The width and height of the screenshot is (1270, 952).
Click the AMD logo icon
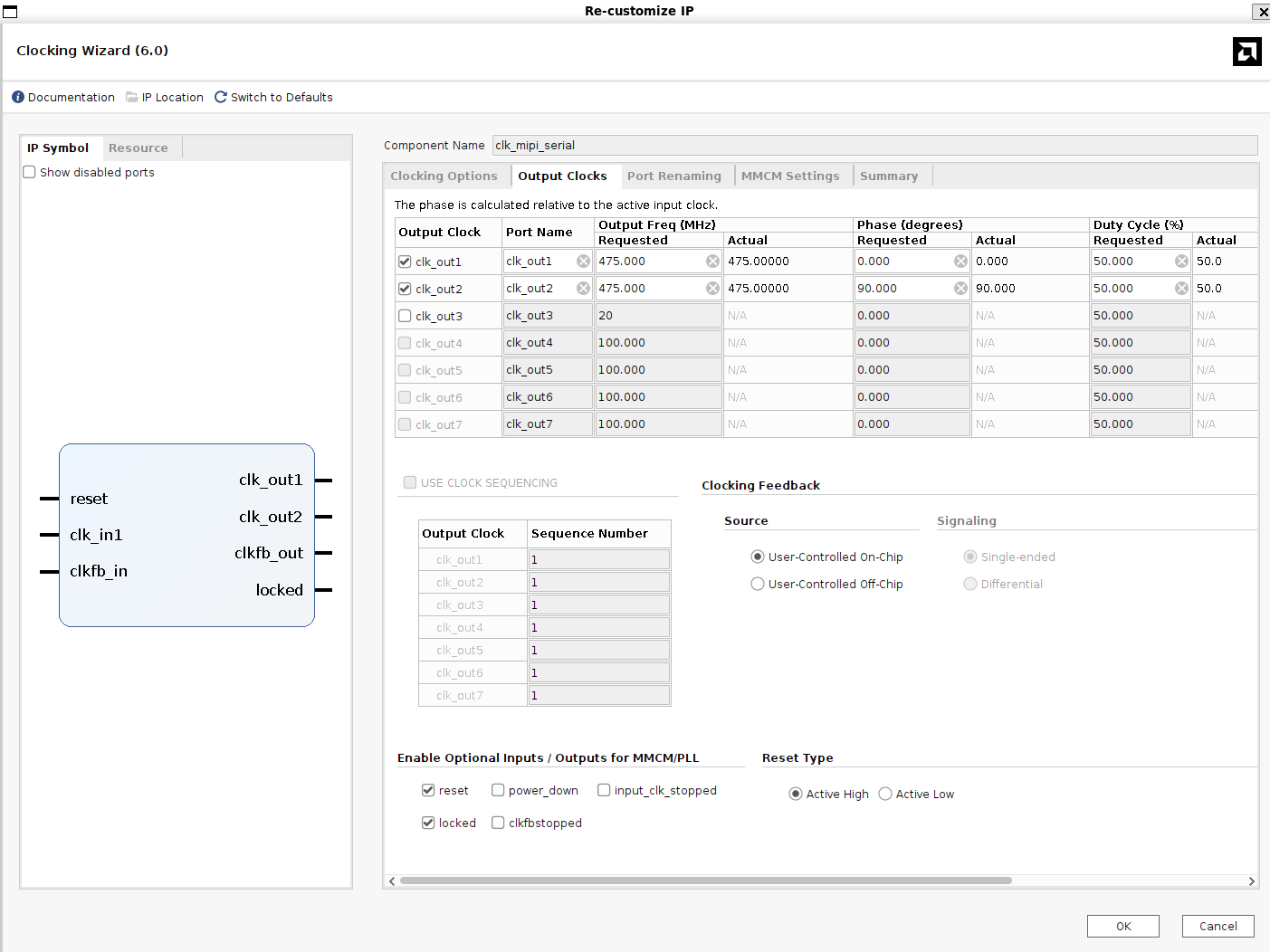point(1246,52)
